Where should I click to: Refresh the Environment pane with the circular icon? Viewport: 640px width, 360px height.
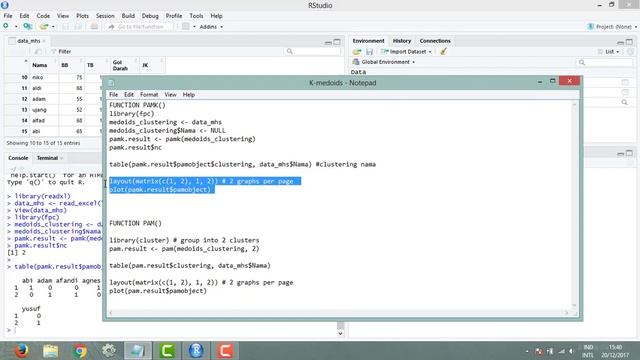click(x=630, y=51)
